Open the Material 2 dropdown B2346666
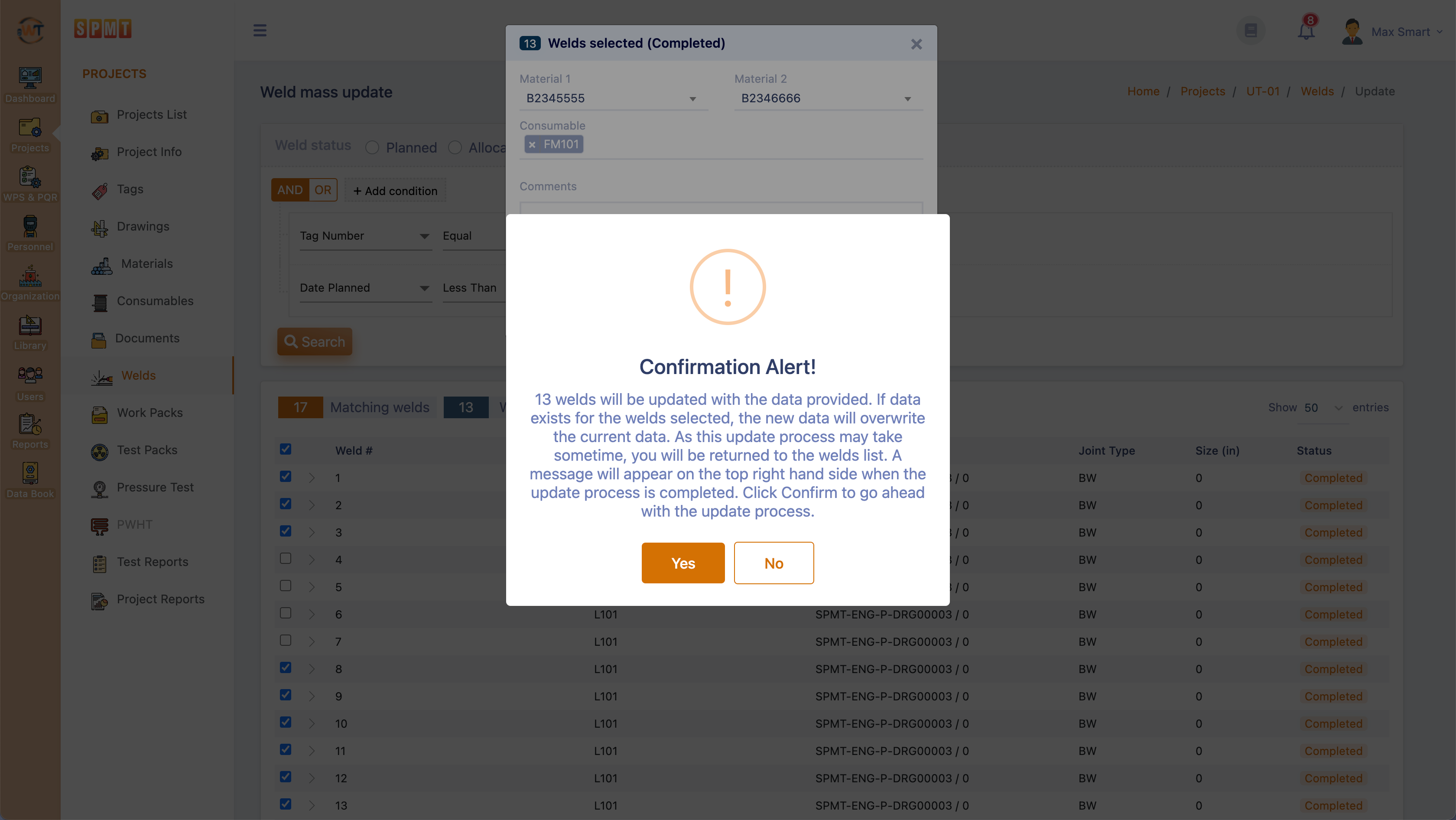Image resolution: width=1456 pixels, height=820 pixels. point(828,98)
